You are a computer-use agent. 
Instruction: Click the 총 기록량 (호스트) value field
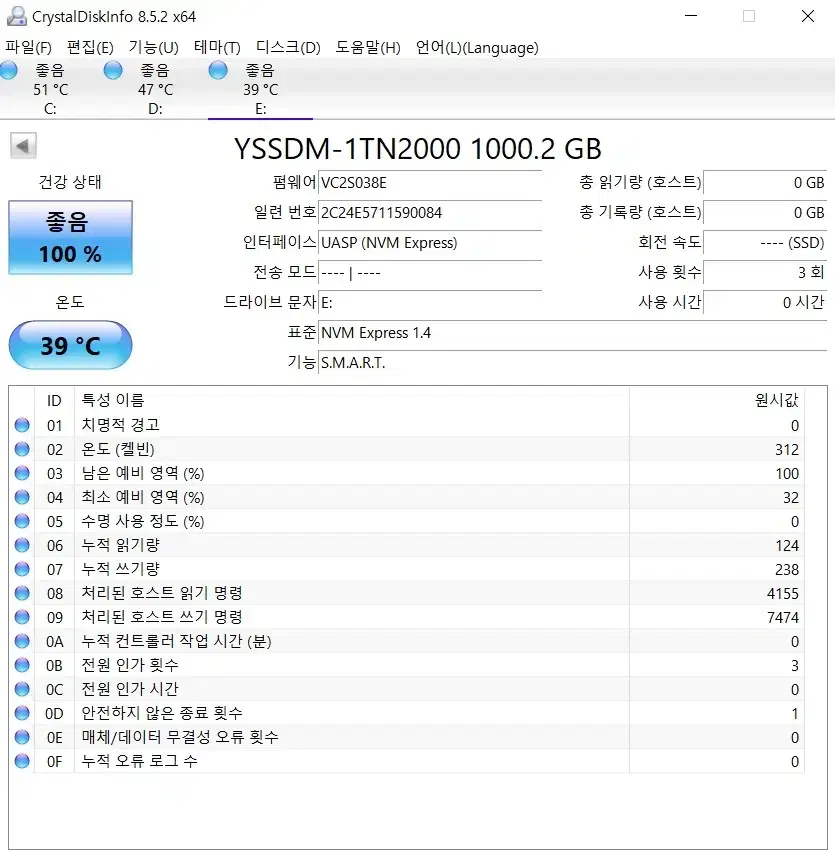pos(765,213)
